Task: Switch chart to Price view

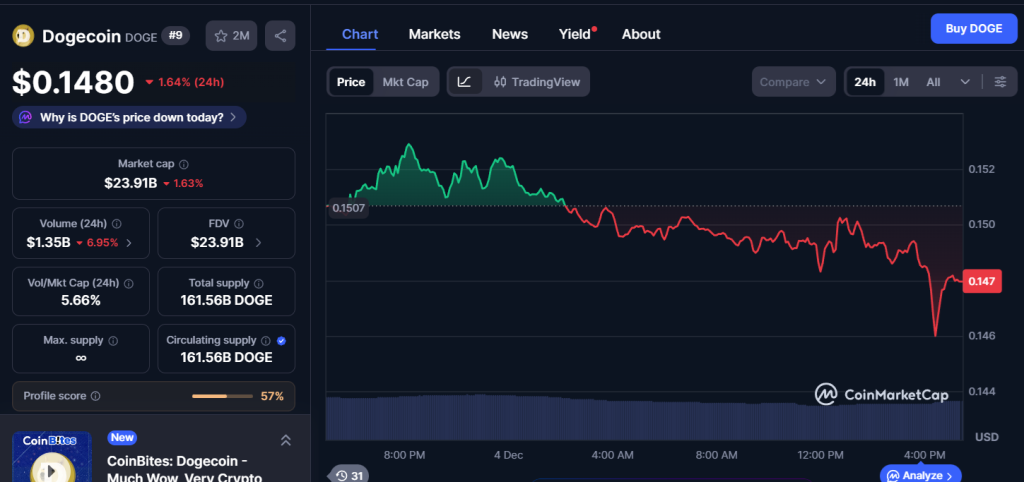Action: pos(351,82)
